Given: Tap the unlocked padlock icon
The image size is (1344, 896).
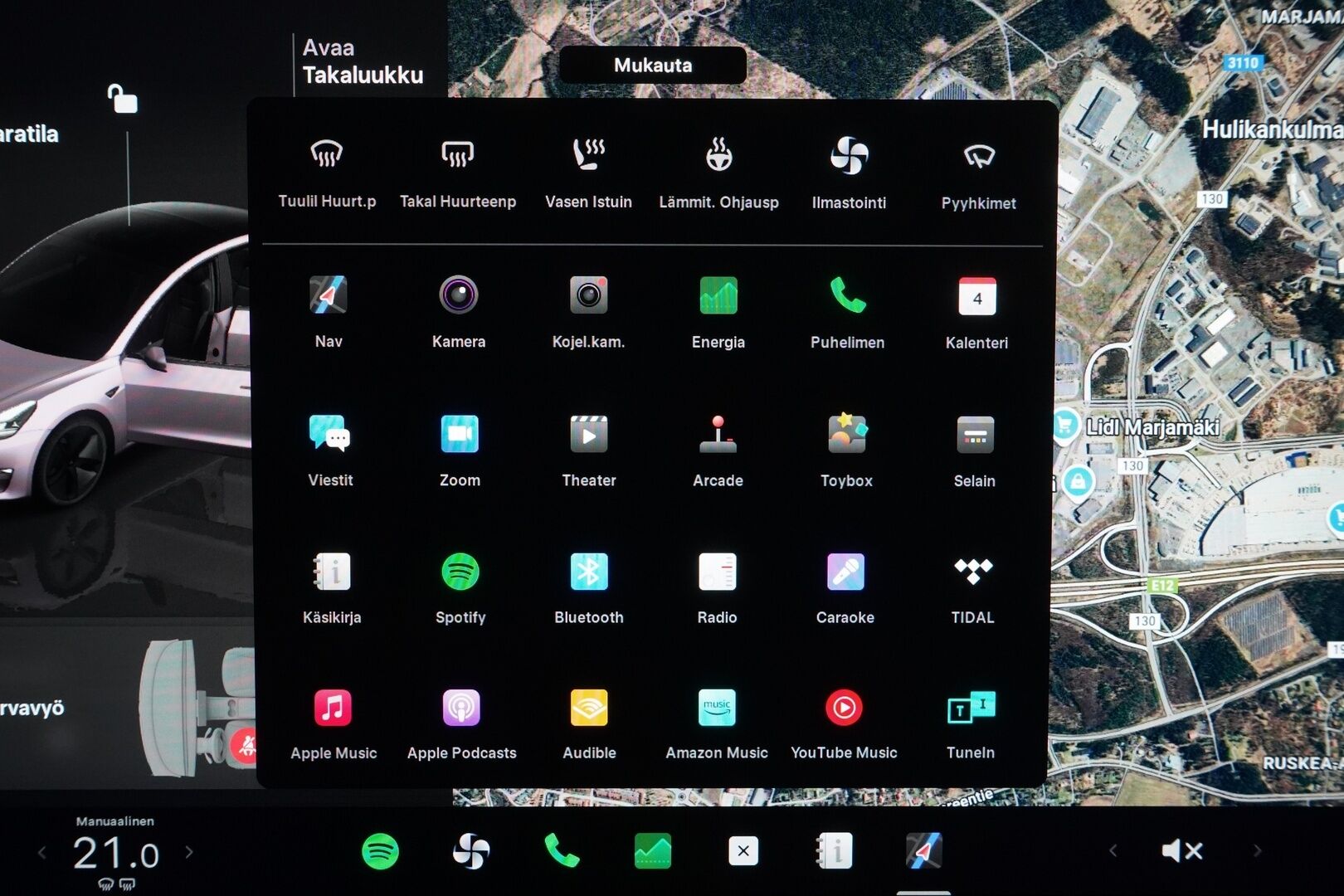Looking at the screenshot, I should [x=123, y=99].
